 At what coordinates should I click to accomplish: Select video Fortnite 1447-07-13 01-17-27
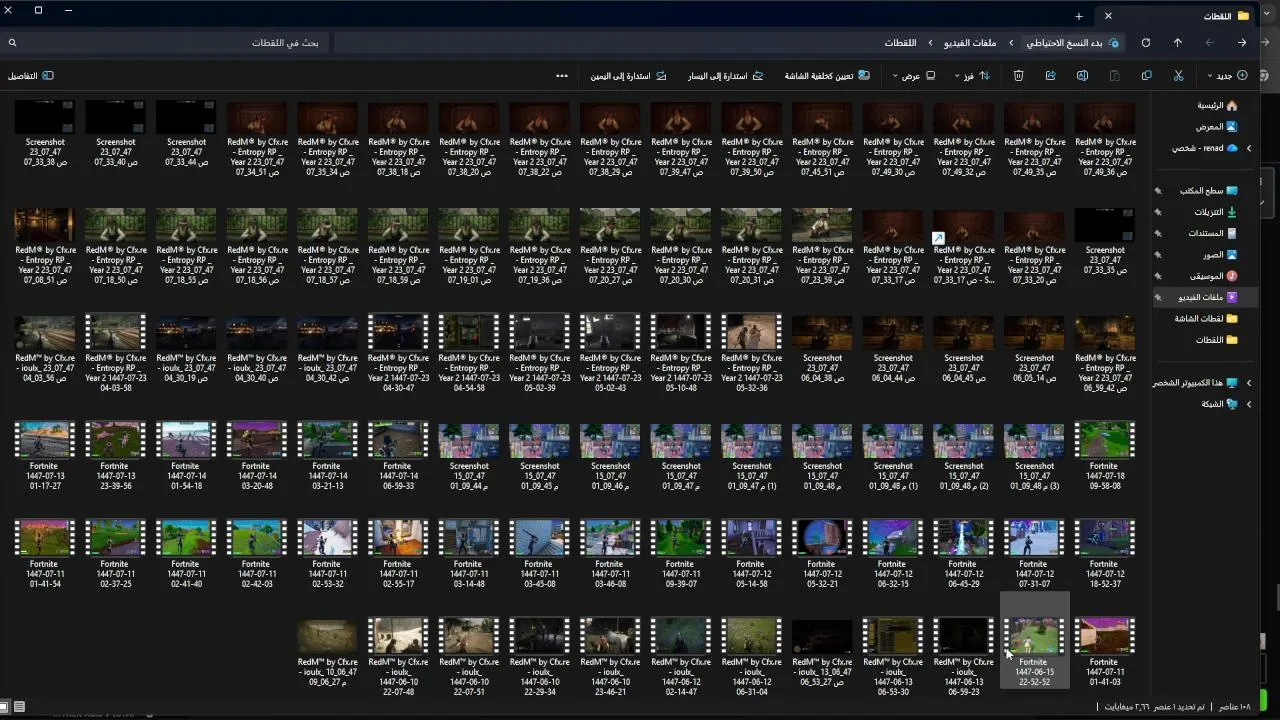[45, 454]
